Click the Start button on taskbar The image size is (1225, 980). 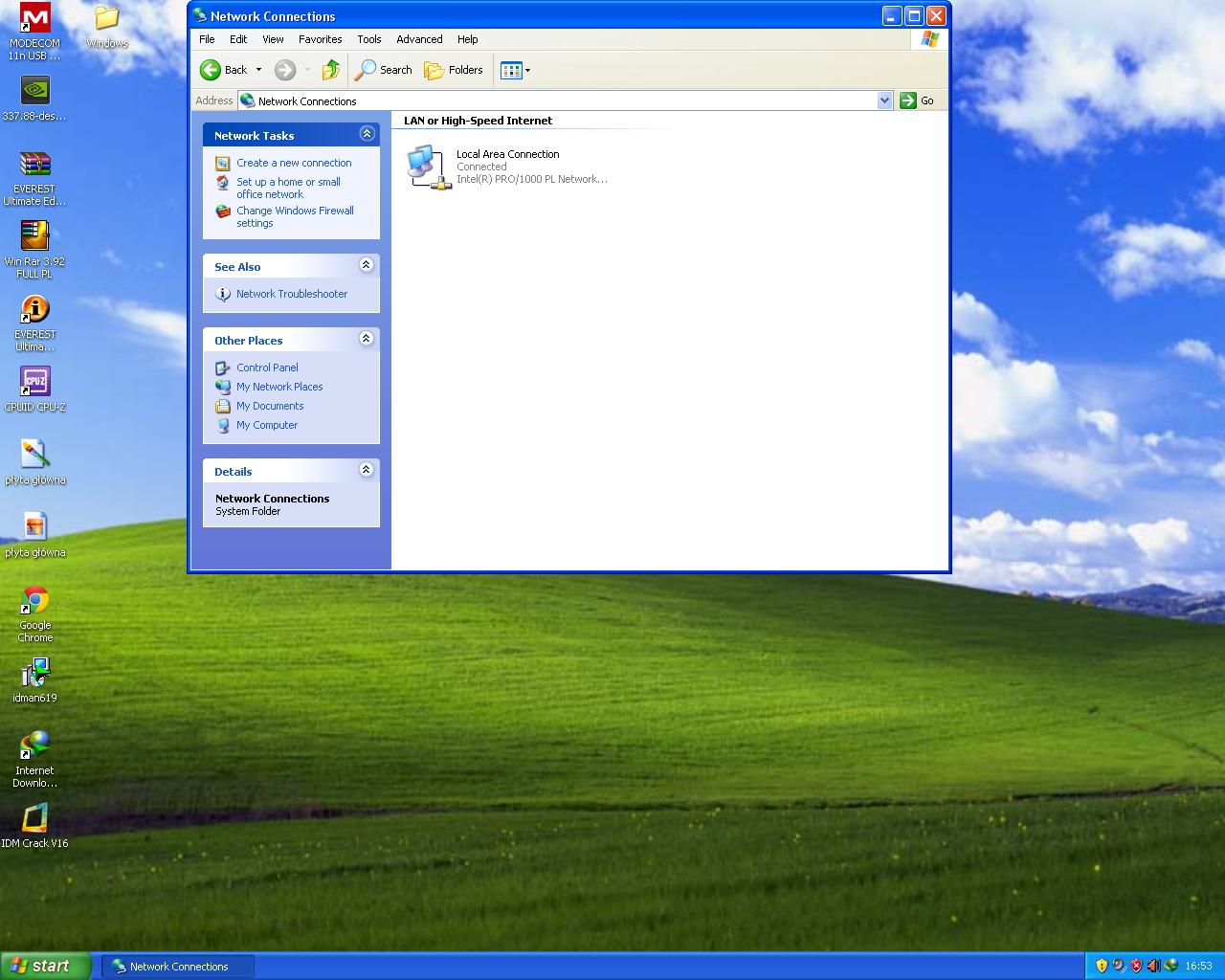click(43, 966)
